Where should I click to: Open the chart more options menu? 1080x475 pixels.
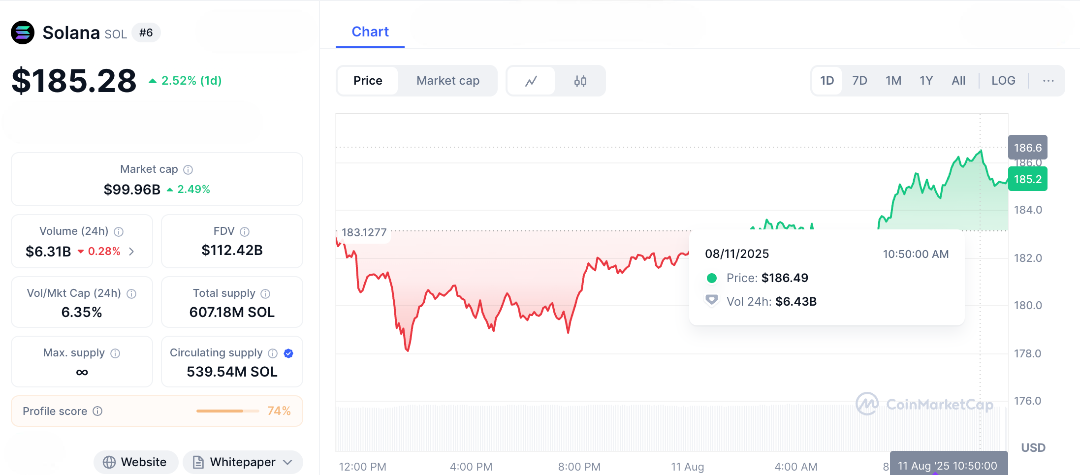[1048, 81]
